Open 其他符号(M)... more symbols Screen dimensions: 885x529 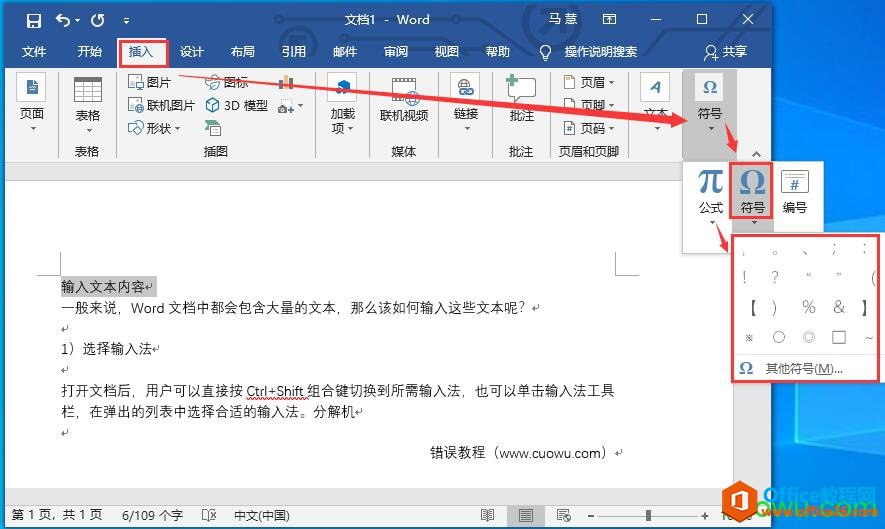805,369
